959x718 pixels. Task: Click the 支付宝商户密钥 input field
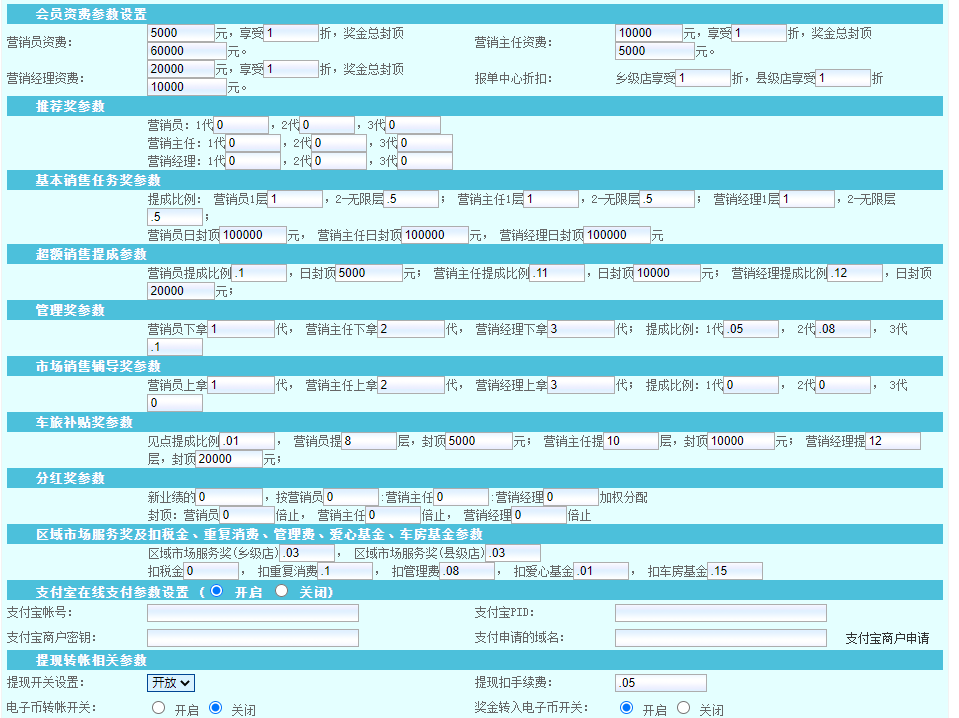pos(252,638)
